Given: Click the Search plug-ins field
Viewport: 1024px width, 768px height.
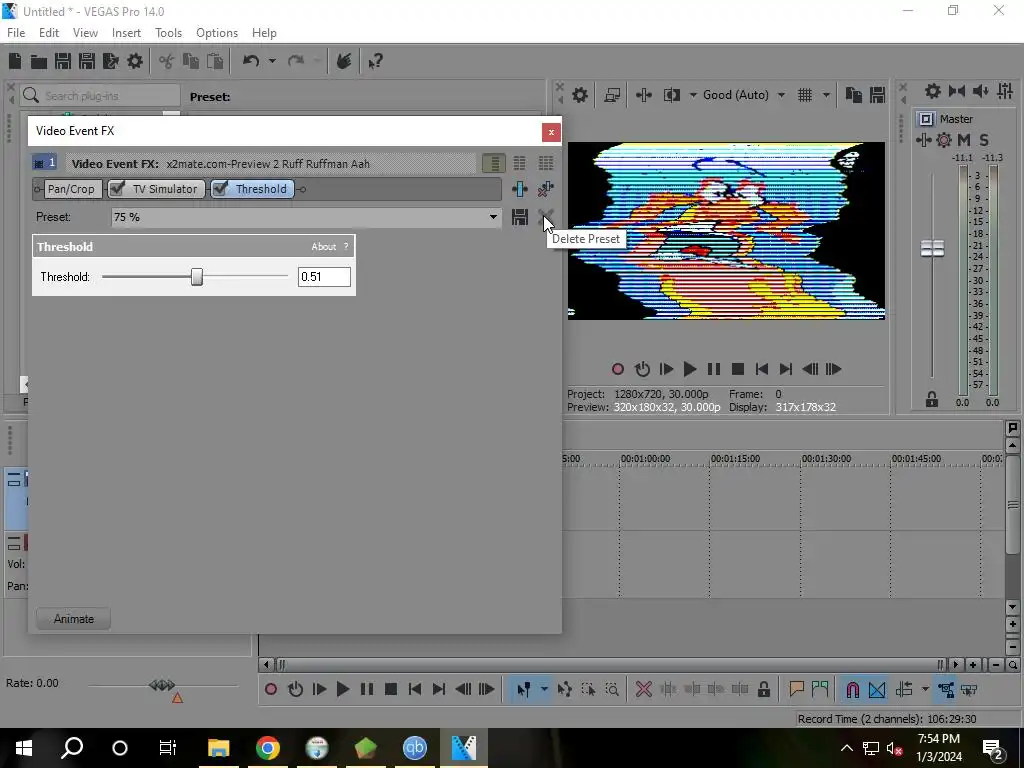Looking at the screenshot, I should [x=100, y=96].
